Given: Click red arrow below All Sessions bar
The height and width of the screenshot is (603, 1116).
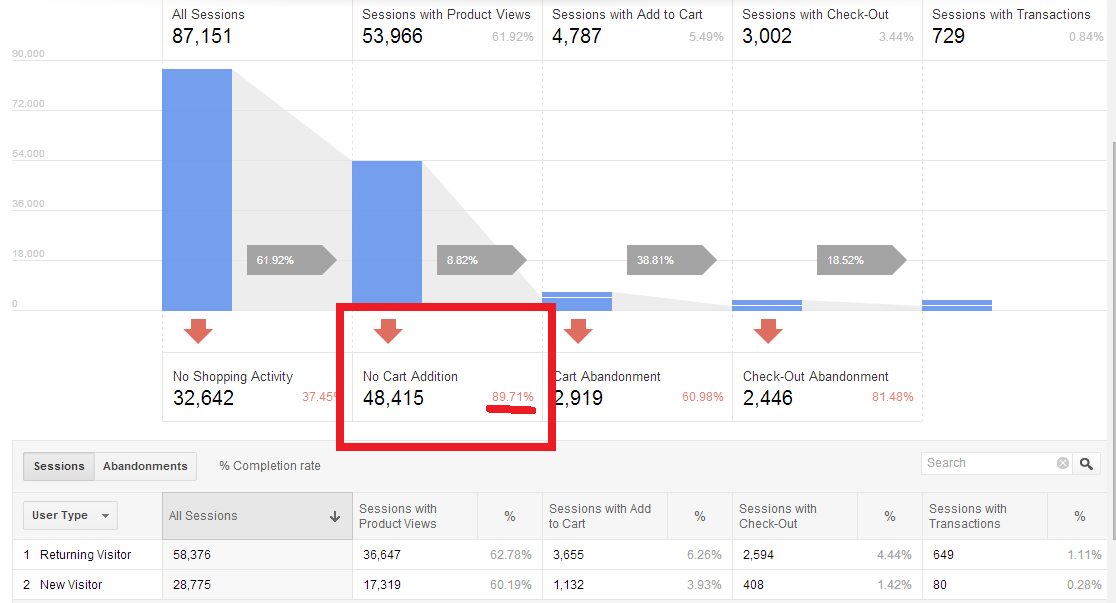Looking at the screenshot, I should click(198, 331).
